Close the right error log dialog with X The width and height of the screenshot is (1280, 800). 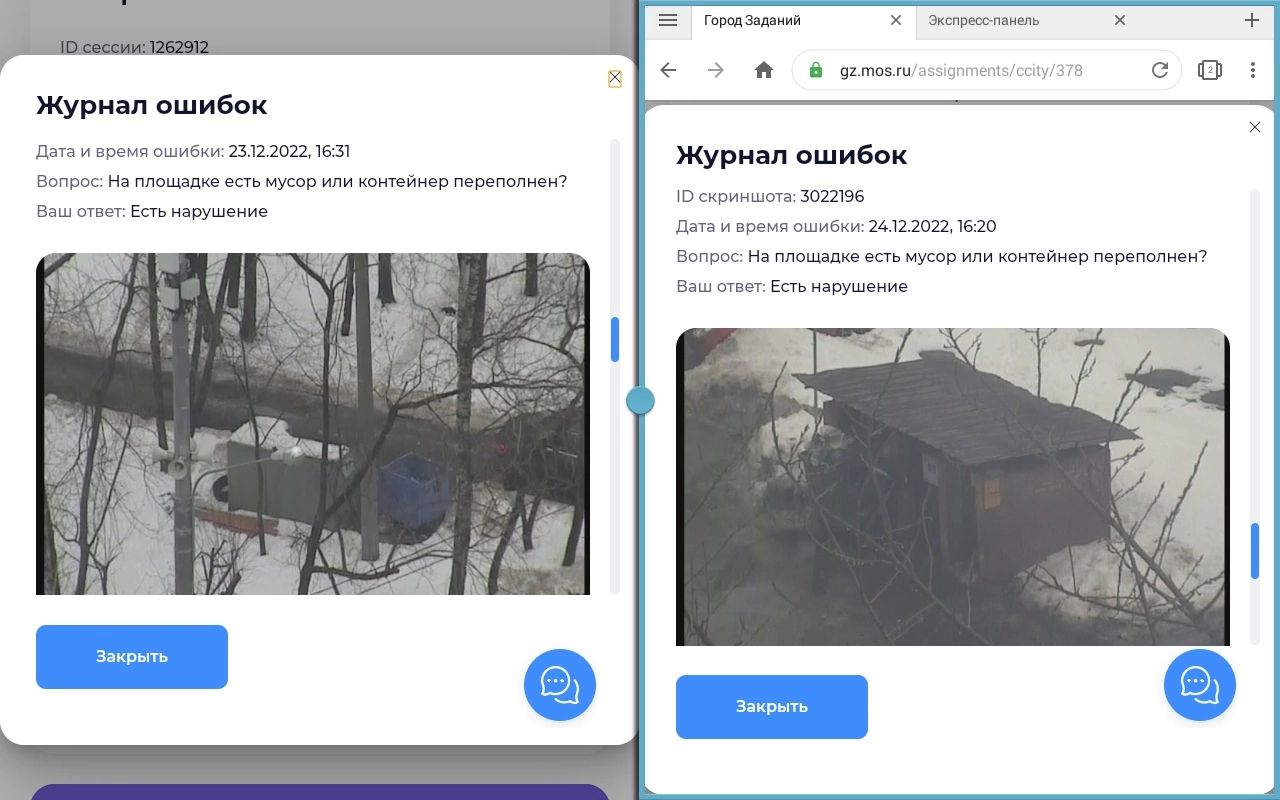pos(1255,127)
